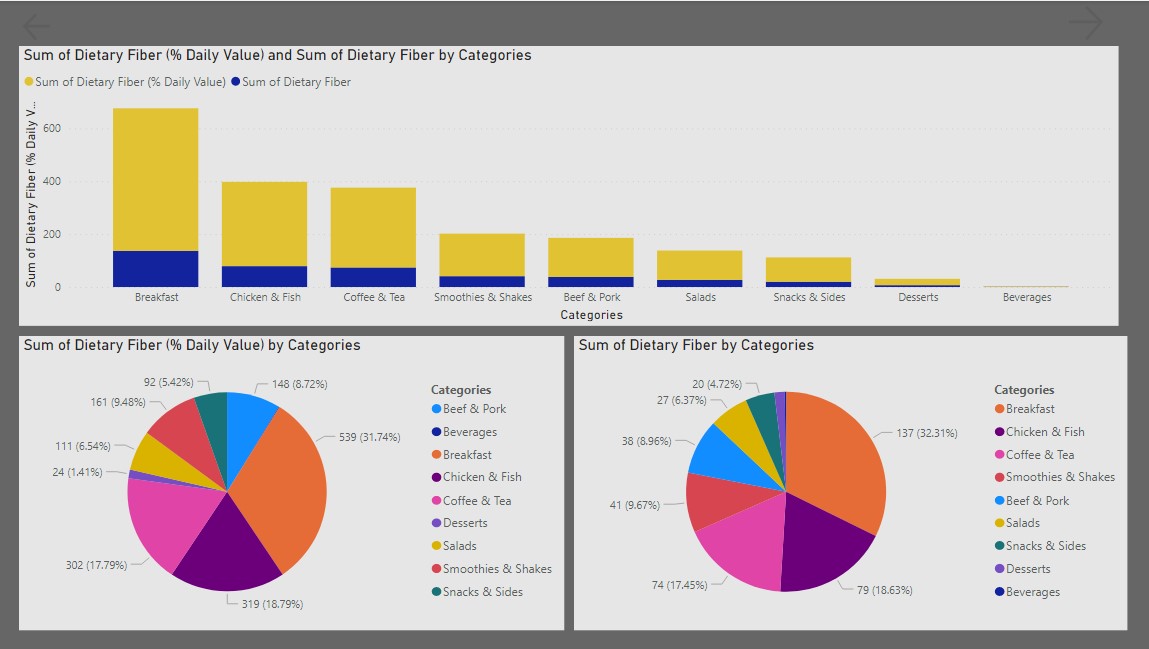The image size is (1149, 649).
Task: Click the Breakfast axis label
Action: [x=156, y=297]
